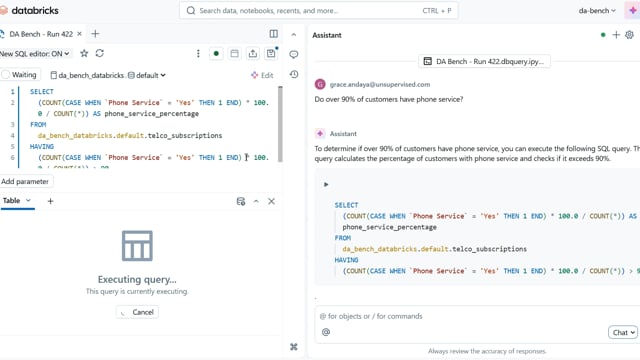Add a new query tab
Image resolution: width=640 pixels, height=360 pixels.
95,34
